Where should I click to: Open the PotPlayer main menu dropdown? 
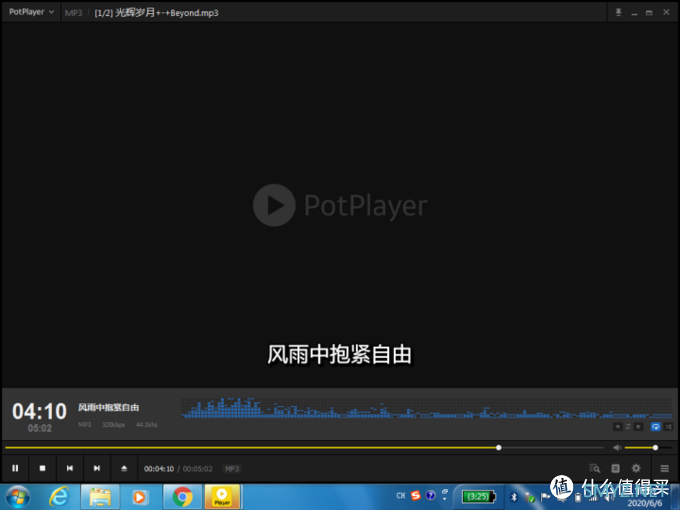pyautogui.click(x=31, y=12)
